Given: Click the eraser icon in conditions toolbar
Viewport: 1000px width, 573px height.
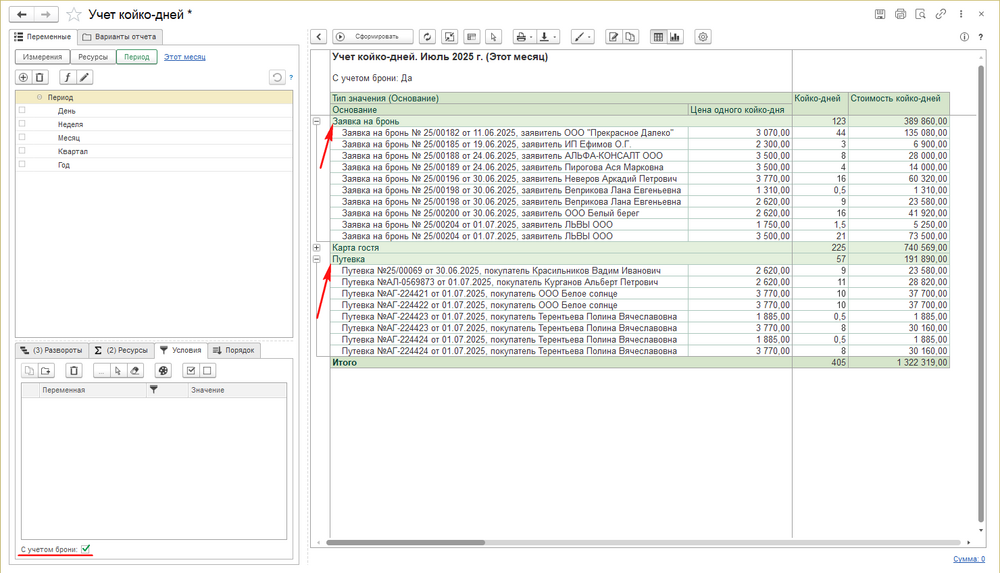Looking at the screenshot, I should pos(135,371).
